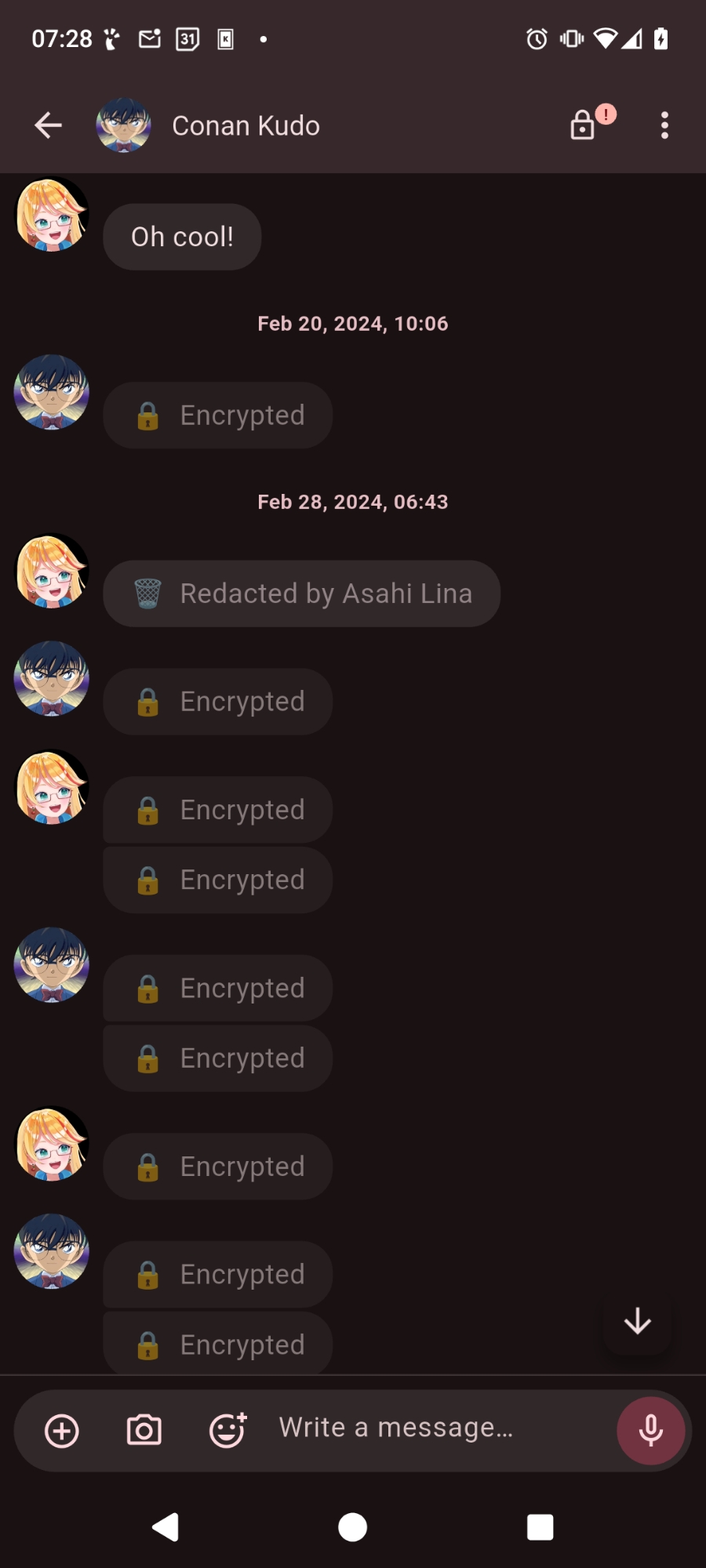Open Conan Kudo's header avatar
Viewport: 706px width, 1568px height.
[x=123, y=125]
